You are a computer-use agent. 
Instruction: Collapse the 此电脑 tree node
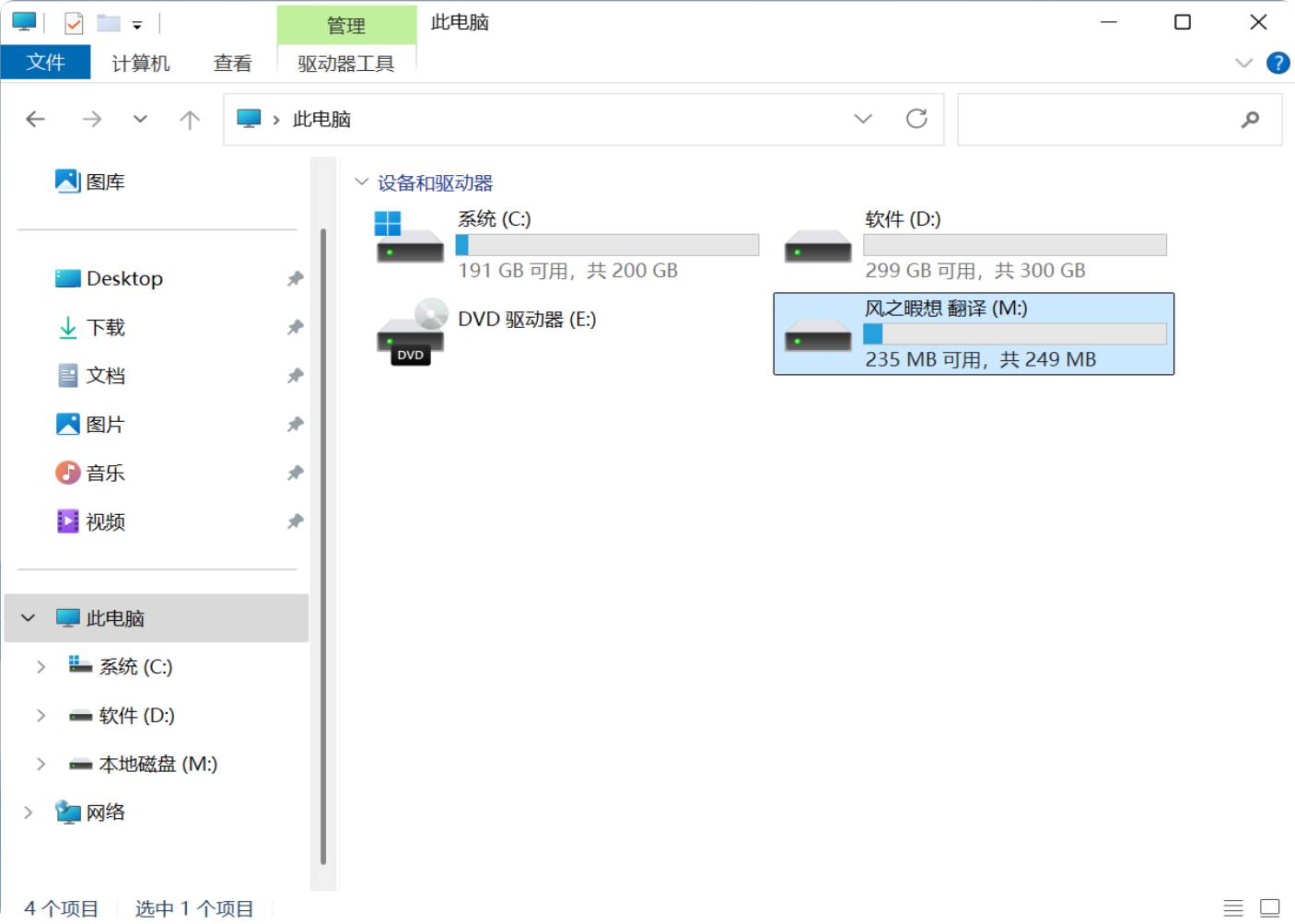coord(29,618)
